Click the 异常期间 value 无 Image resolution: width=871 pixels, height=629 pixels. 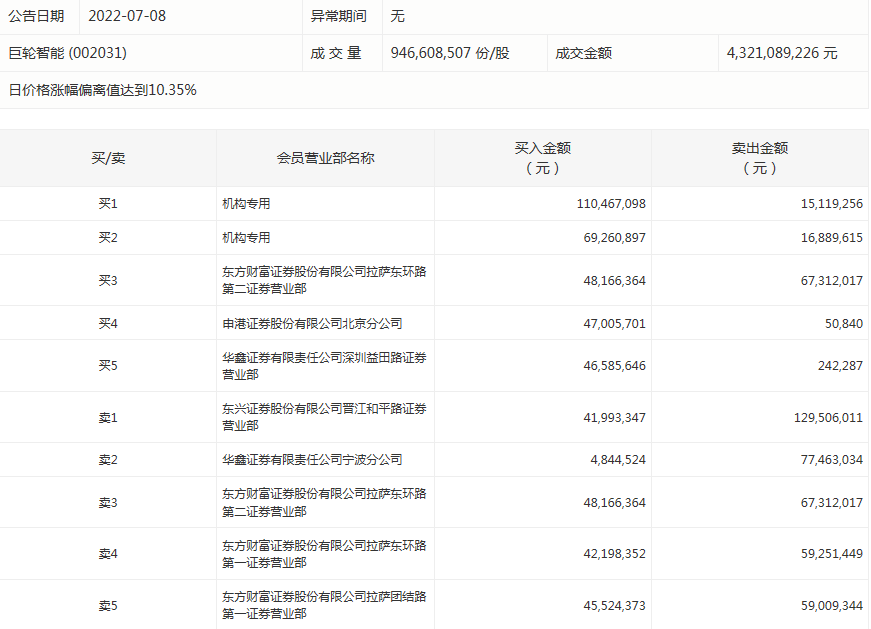pos(397,16)
